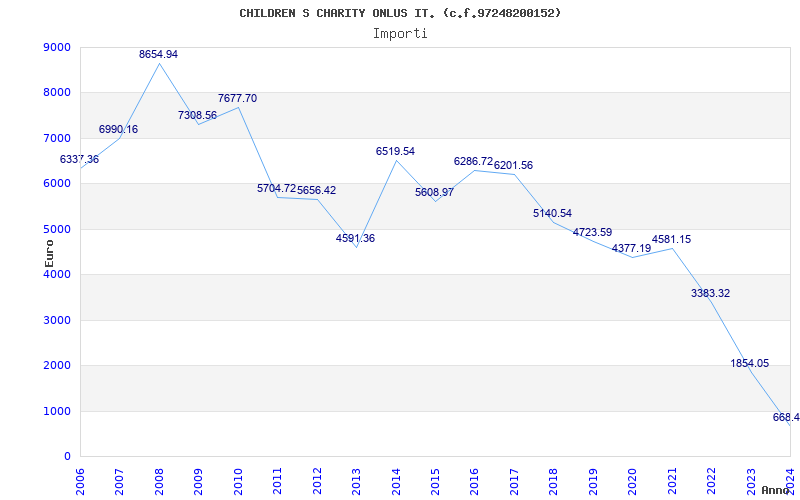Click the 2013 x-axis year label
This screenshot has width=800, height=500.
click(x=356, y=483)
